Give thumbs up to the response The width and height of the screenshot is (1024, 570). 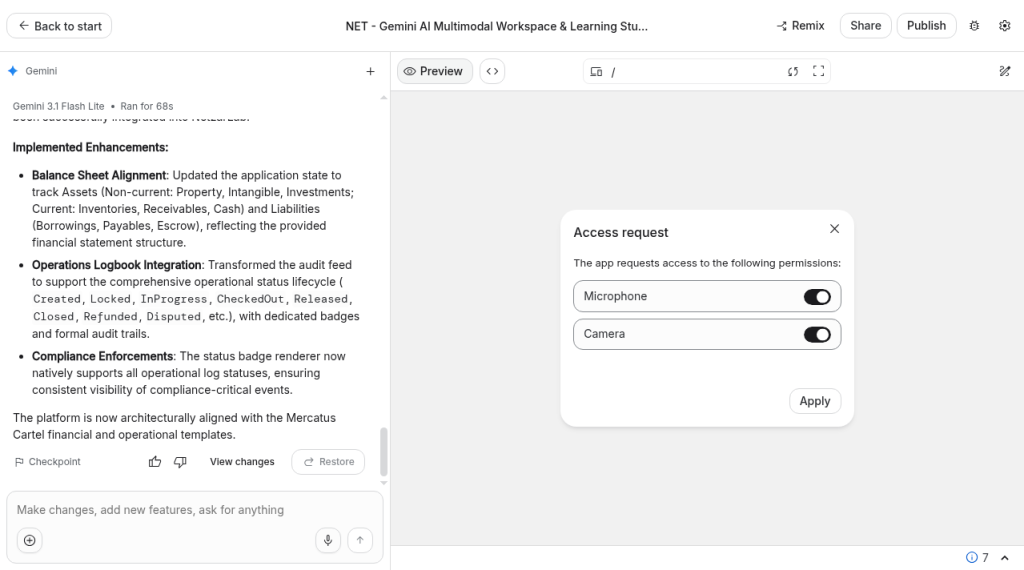155,462
